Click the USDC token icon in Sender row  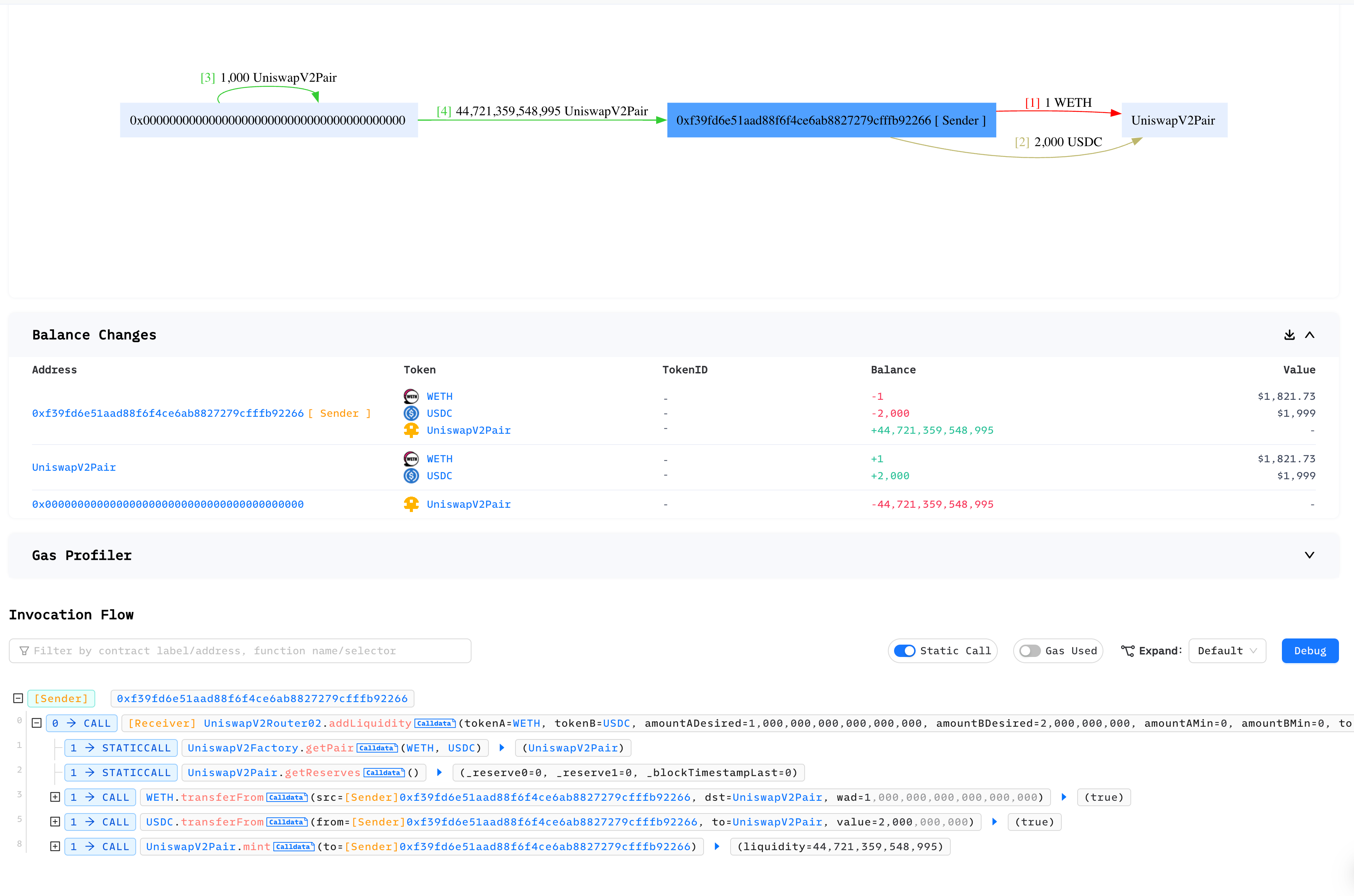coord(411,413)
